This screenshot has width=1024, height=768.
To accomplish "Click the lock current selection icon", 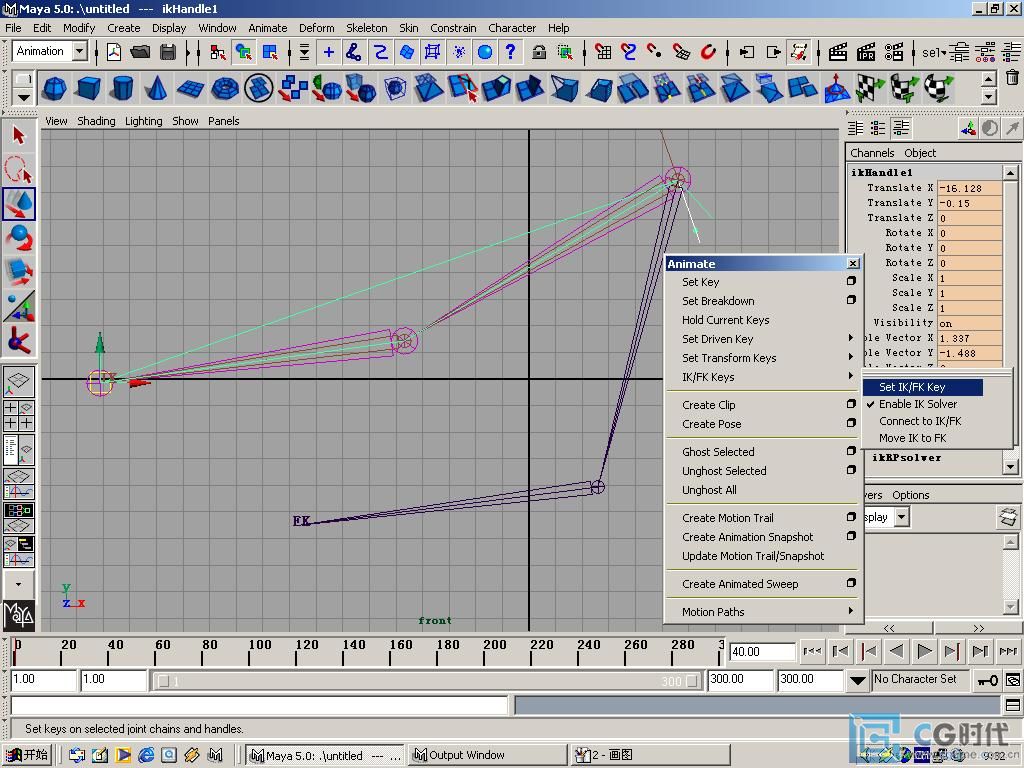I will click(x=539, y=52).
